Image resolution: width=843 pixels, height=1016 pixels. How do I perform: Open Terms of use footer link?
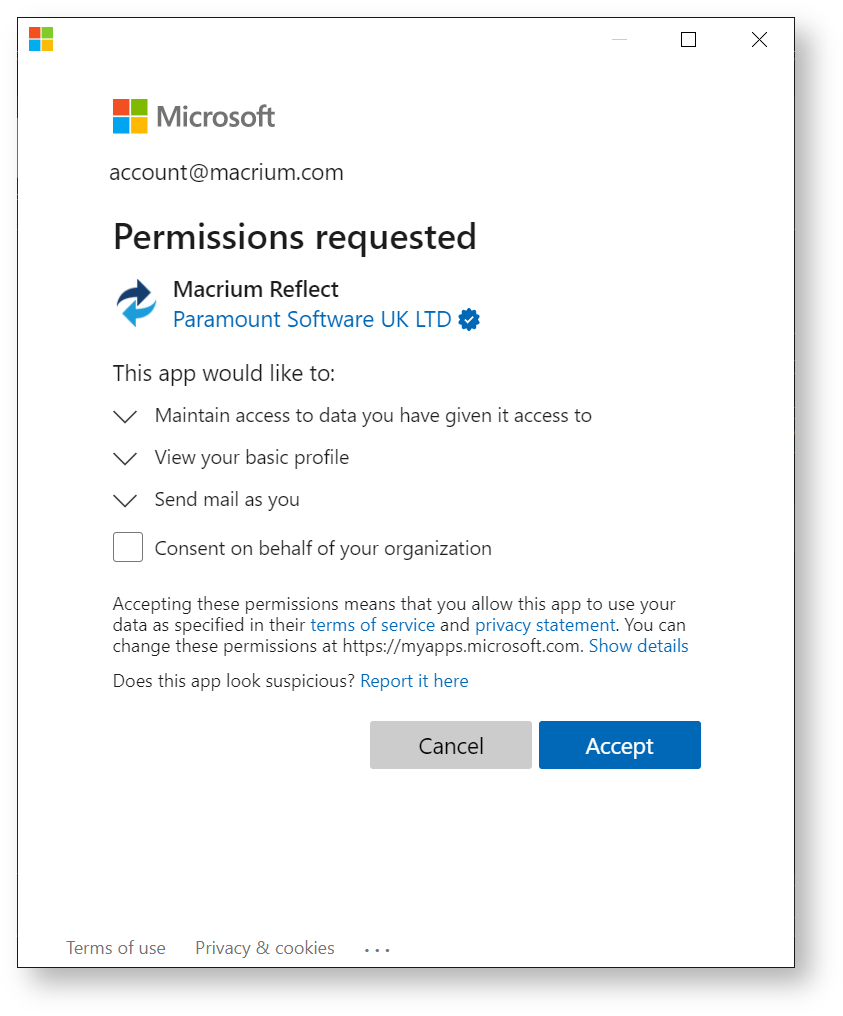click(116, 948)
